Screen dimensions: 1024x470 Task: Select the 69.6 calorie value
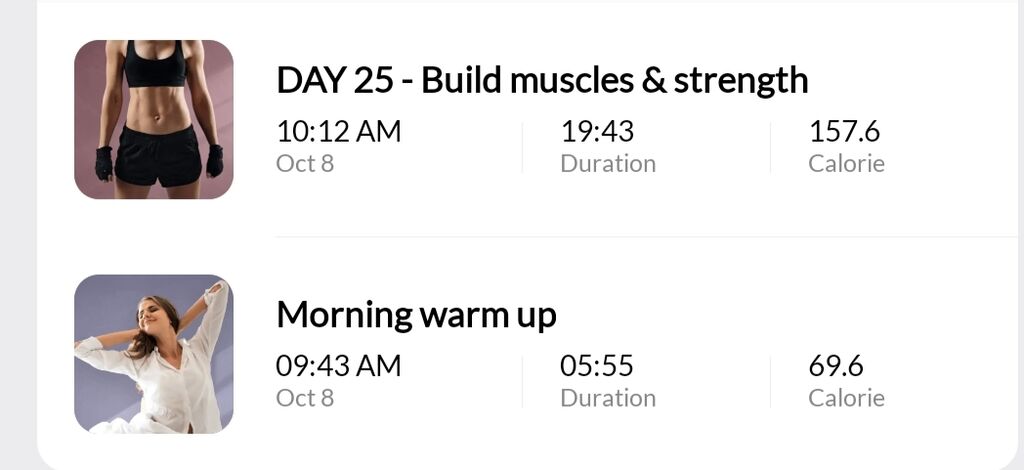[x=836, y=366]
